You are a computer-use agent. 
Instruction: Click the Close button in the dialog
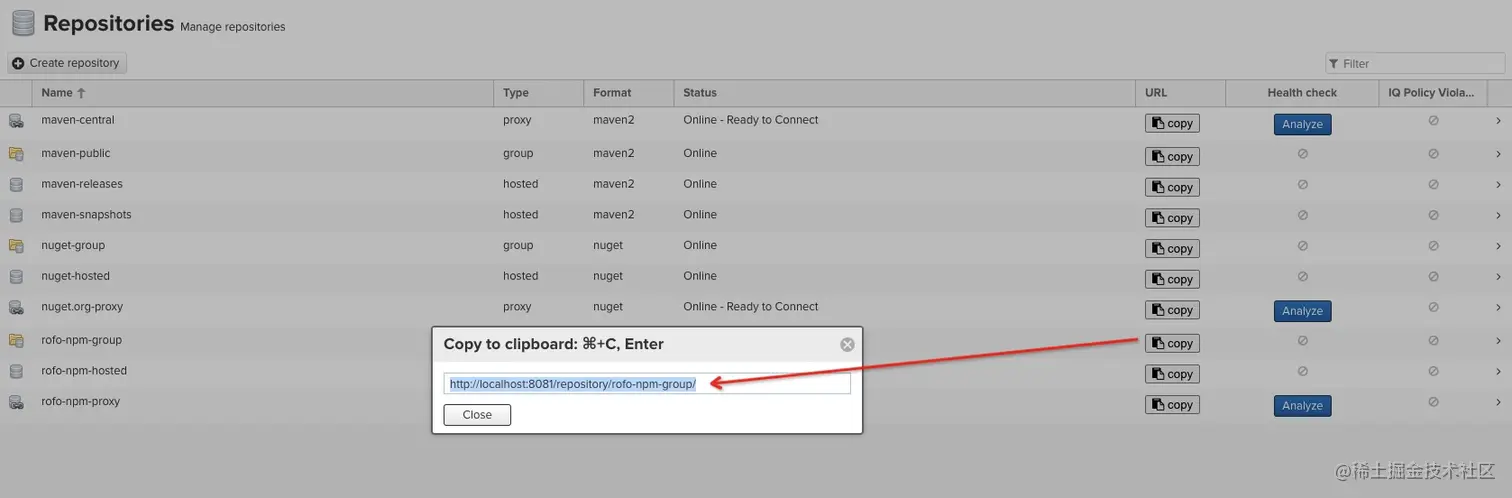point(477,415)
